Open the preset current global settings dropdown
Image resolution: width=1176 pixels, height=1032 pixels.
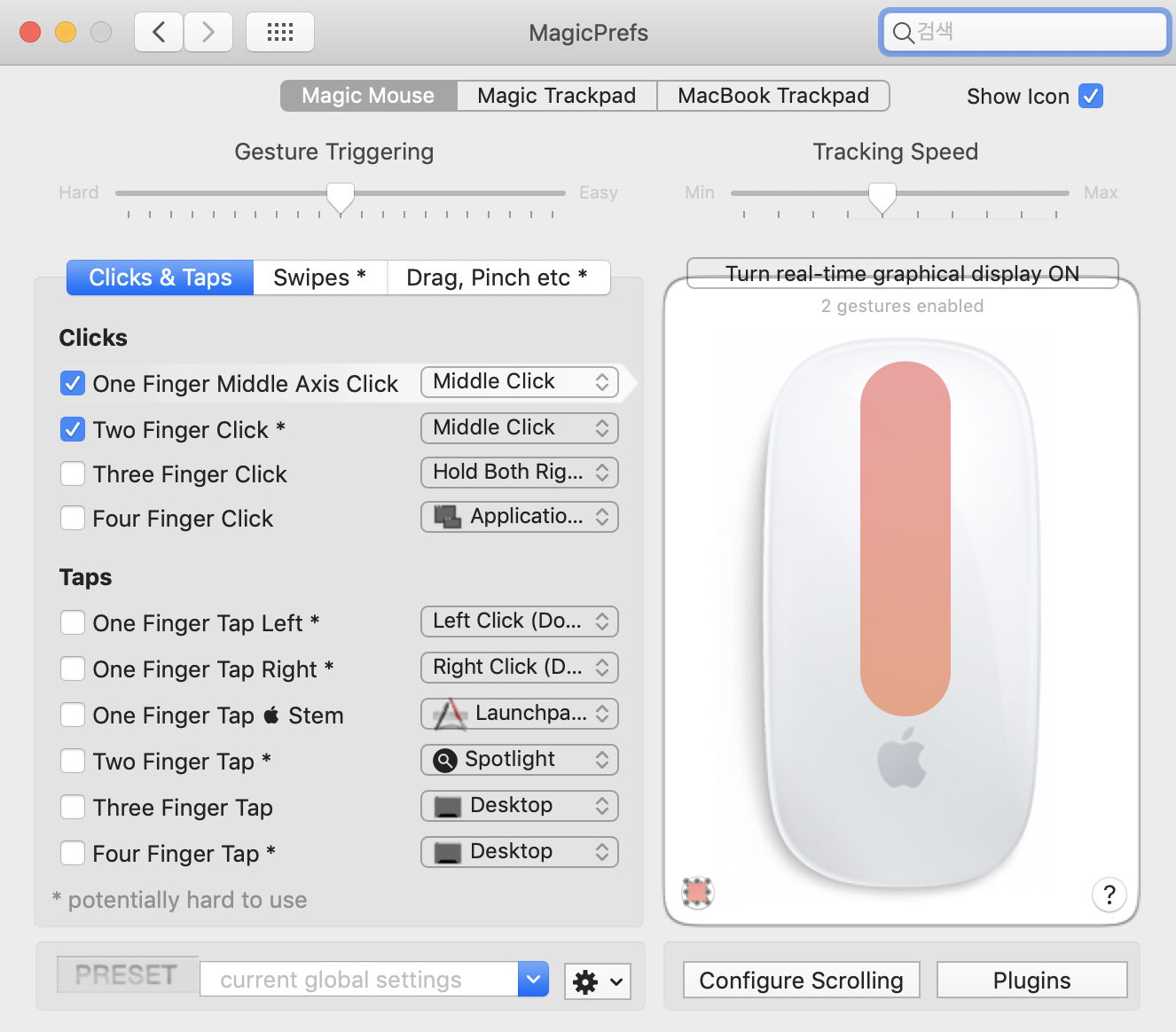[533, 980]
